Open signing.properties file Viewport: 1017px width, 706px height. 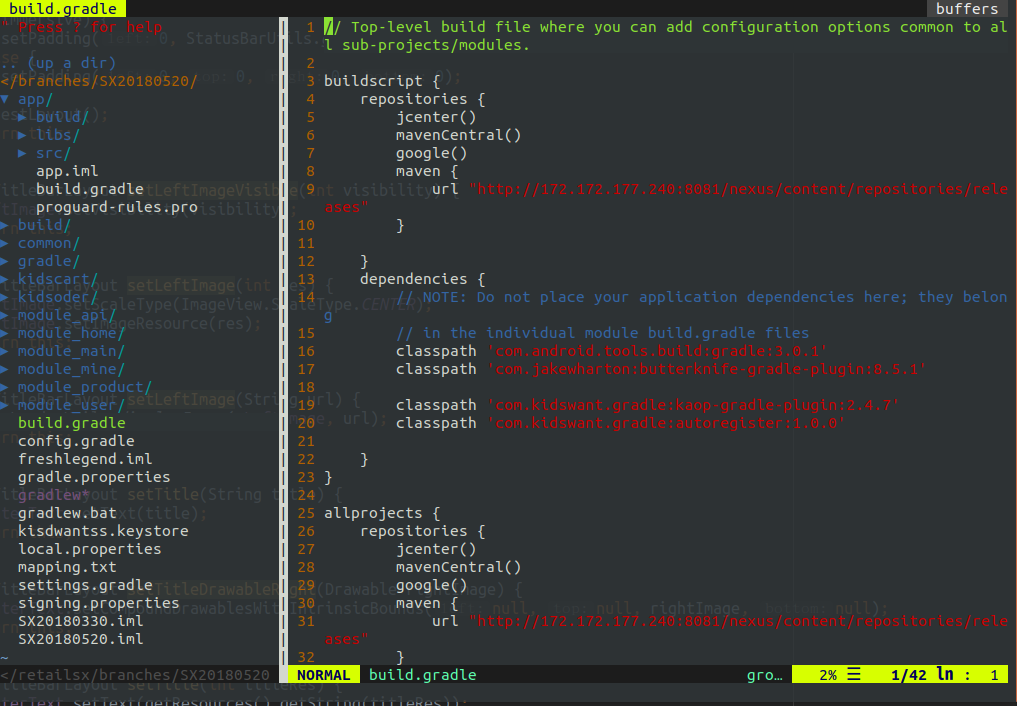point(99,604)
